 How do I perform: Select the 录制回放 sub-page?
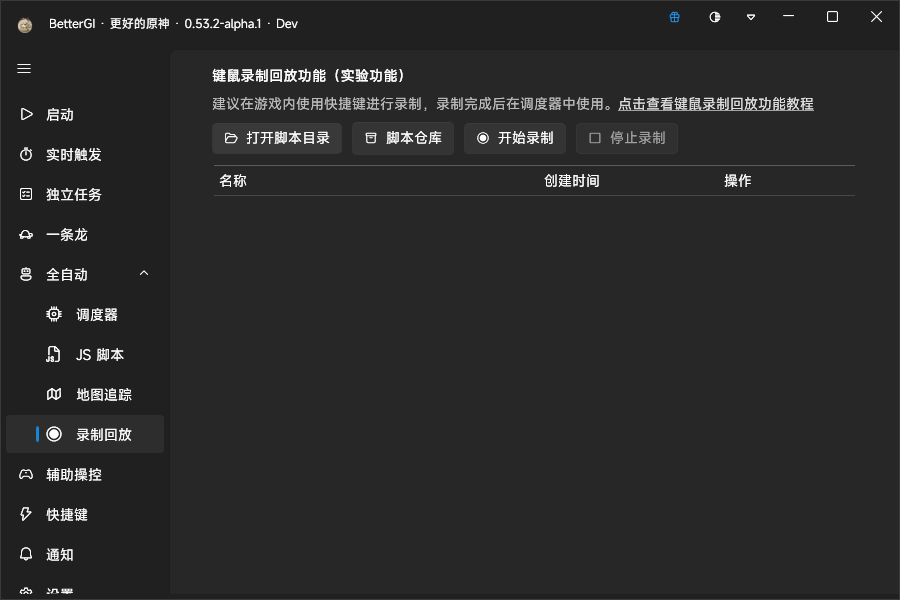pos(85,434)
